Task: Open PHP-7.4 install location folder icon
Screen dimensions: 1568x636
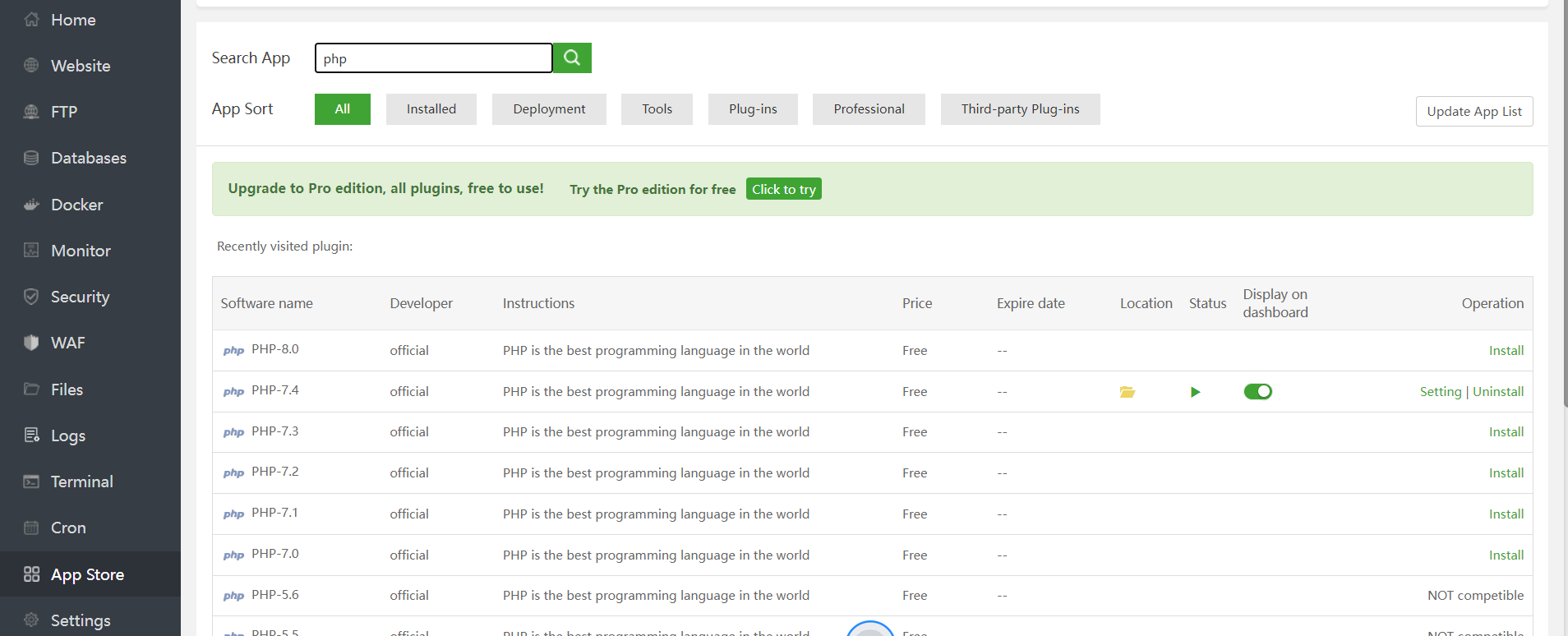Action: pos(1127,392)
